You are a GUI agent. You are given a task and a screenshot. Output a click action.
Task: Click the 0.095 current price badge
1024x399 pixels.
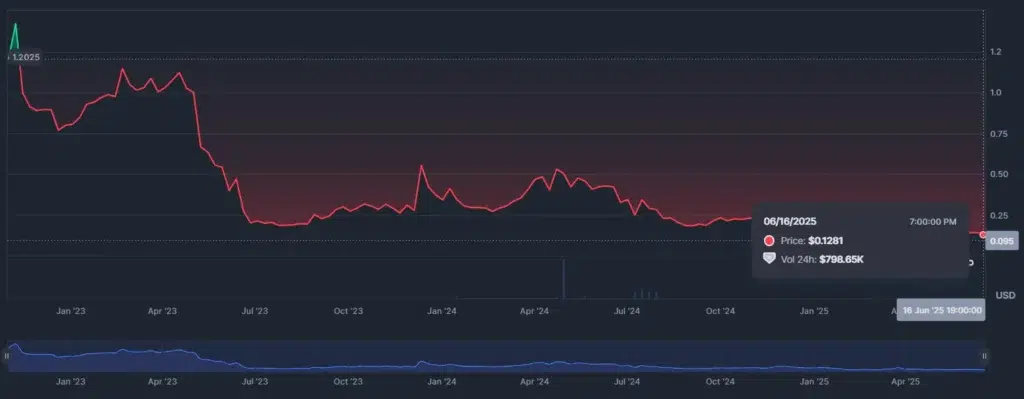(1003, 241)
